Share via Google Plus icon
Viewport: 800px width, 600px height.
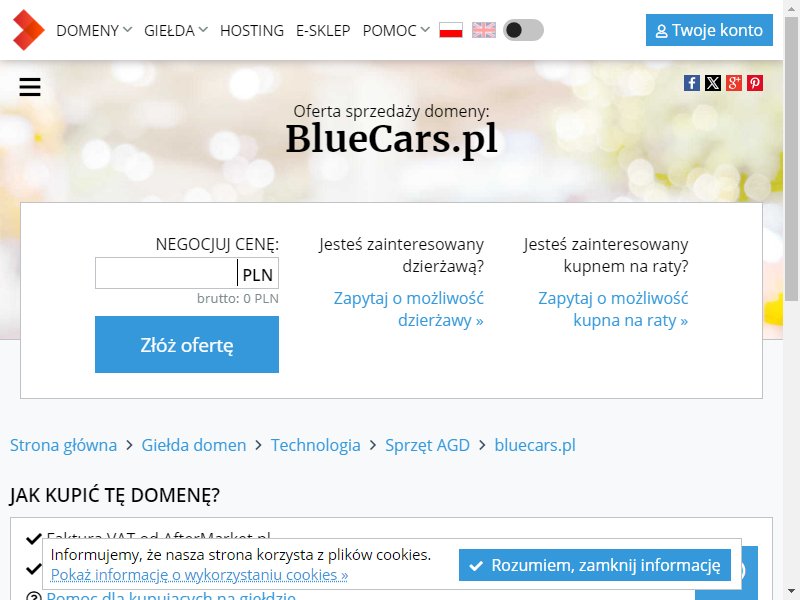click(734, 83)
